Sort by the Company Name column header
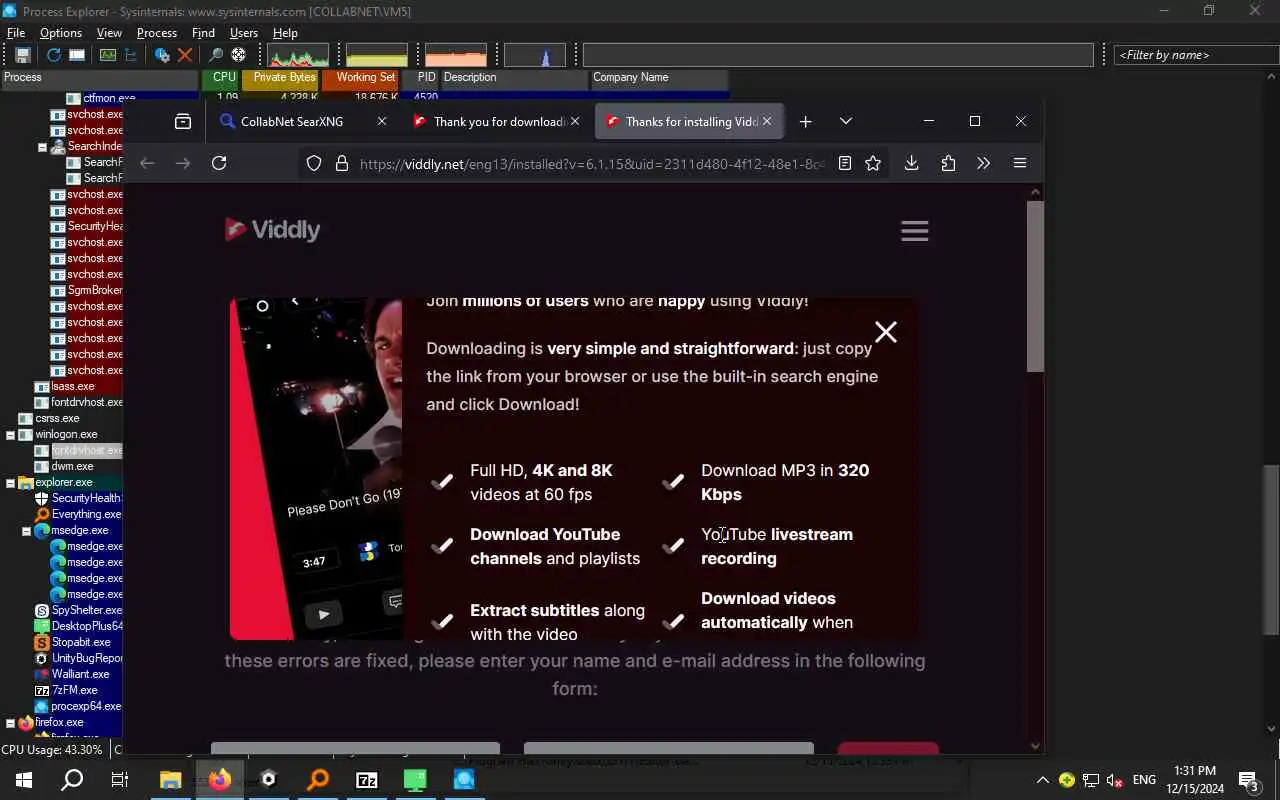The width and height of the screenshot is (1280, 800). (x=659, y=78)
